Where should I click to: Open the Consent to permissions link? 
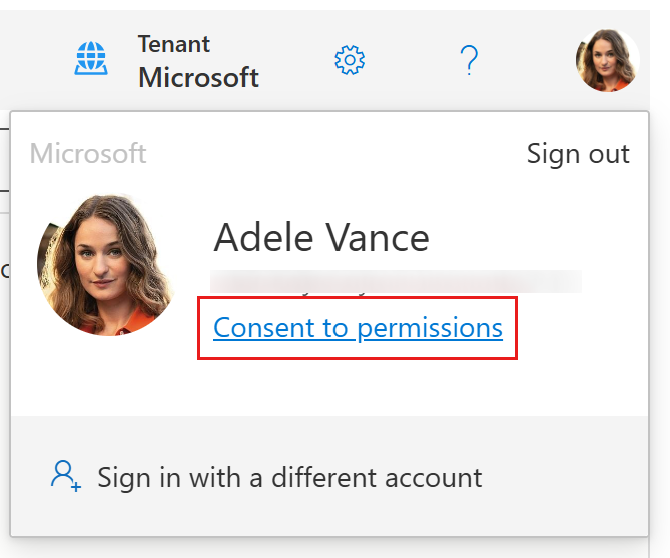click(358, 328)
